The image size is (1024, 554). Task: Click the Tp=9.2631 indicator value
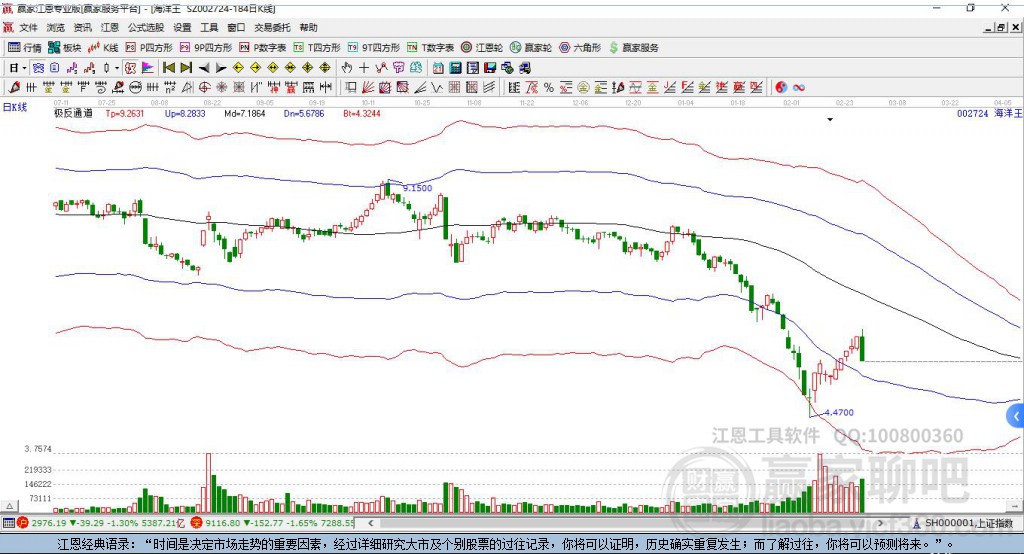125,113
